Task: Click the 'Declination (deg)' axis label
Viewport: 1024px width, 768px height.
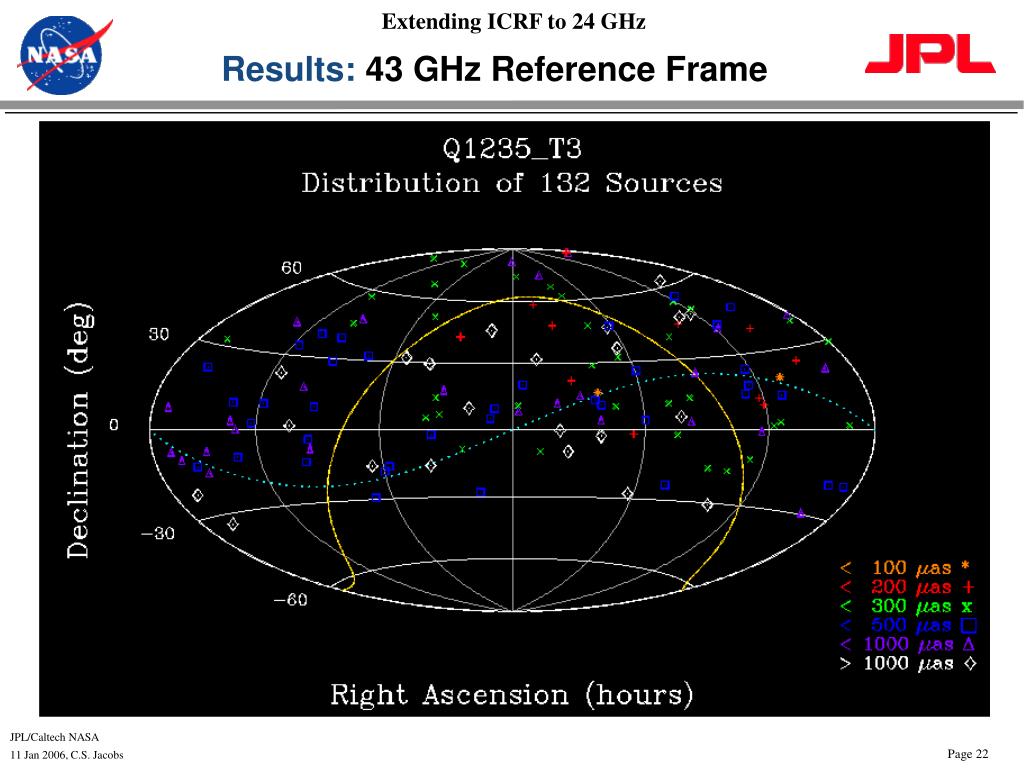Action: (x=80, y=430)
